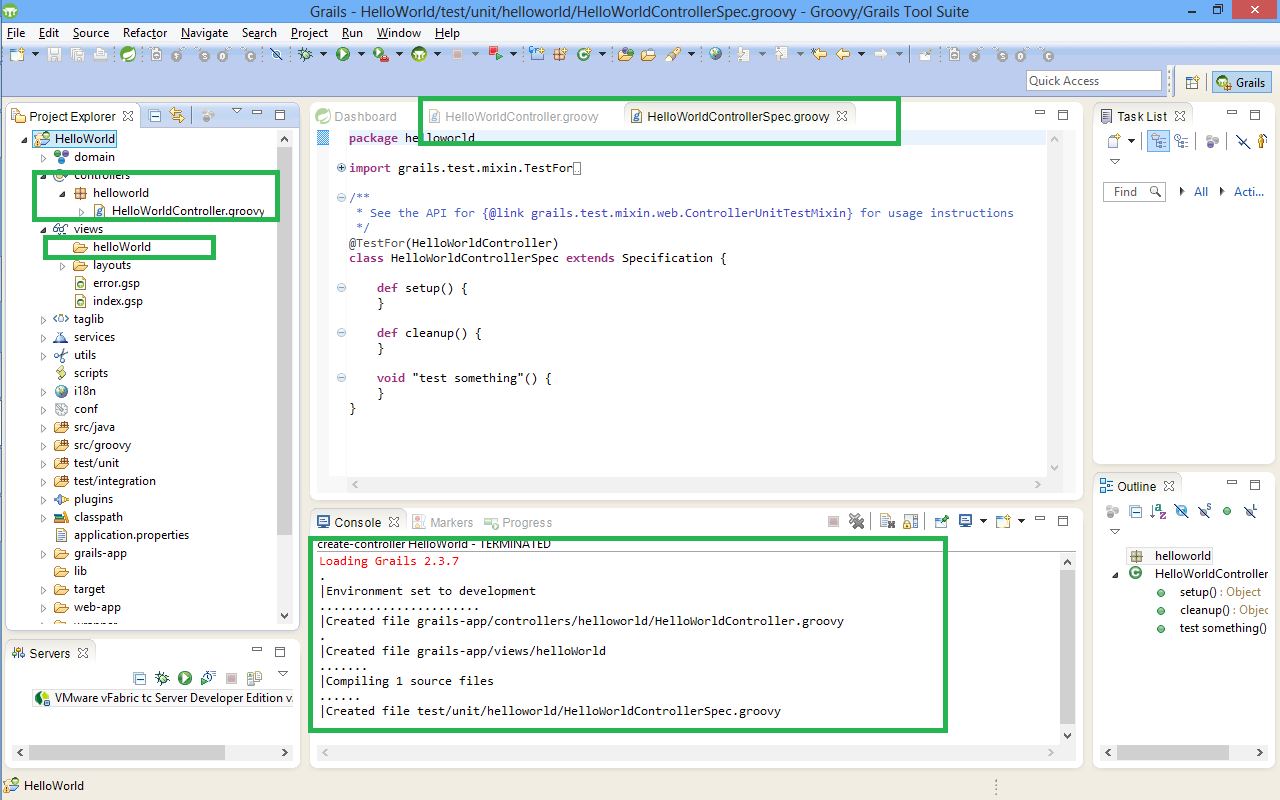Expand the plugins folder node
The width and height of the screenshot is (1280, 800).
[x=43, y=499]
